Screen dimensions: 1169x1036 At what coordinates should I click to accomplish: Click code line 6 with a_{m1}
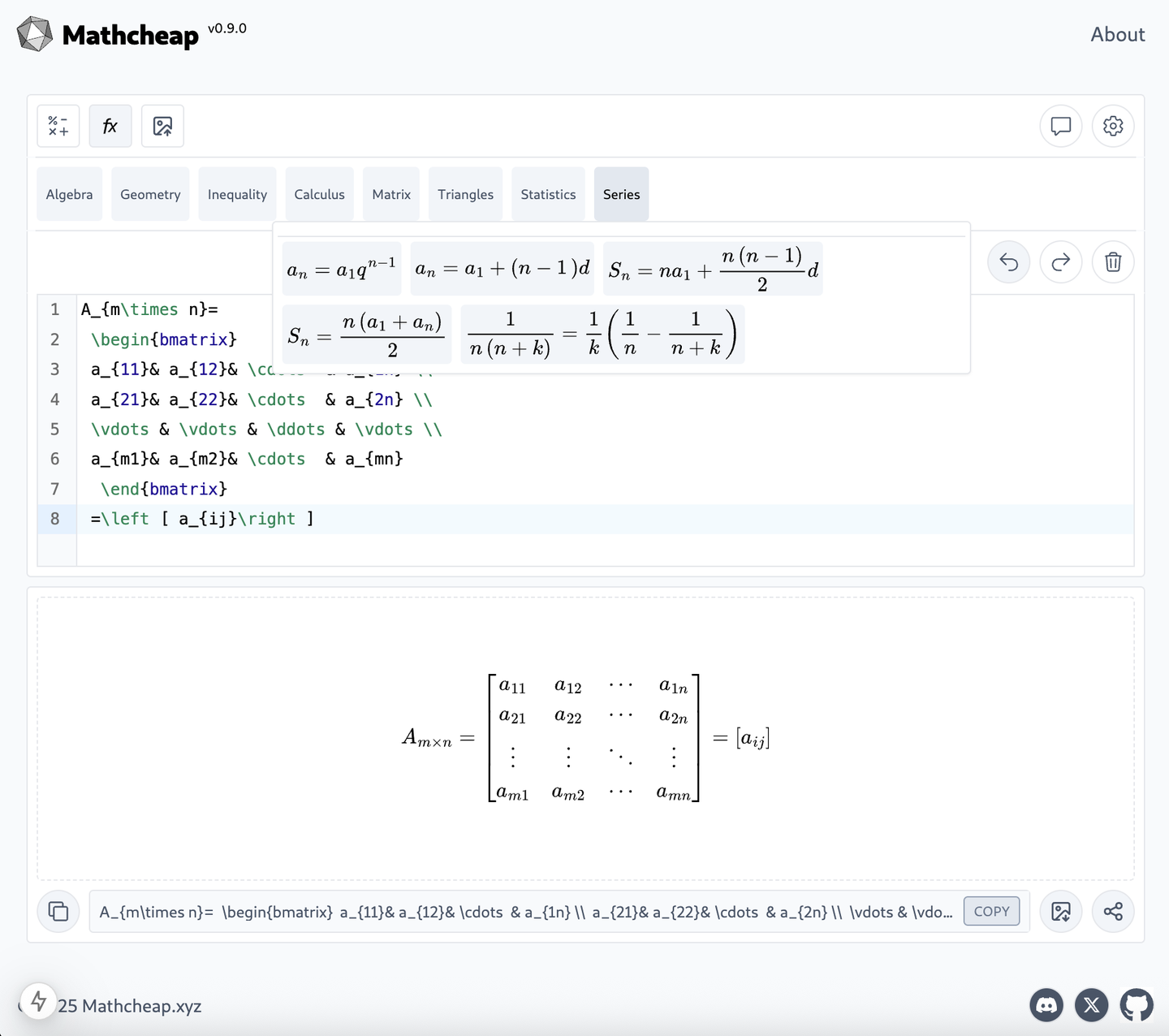point(247,459)
